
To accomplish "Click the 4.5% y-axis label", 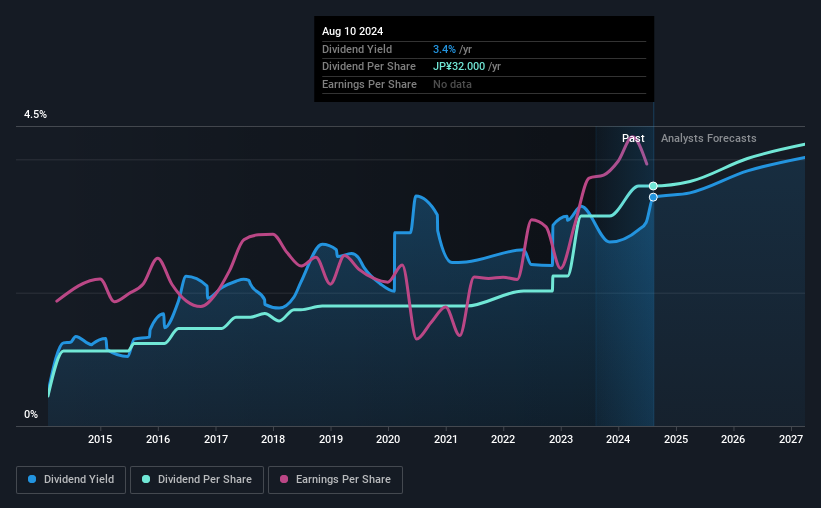I will pos(35,115).
